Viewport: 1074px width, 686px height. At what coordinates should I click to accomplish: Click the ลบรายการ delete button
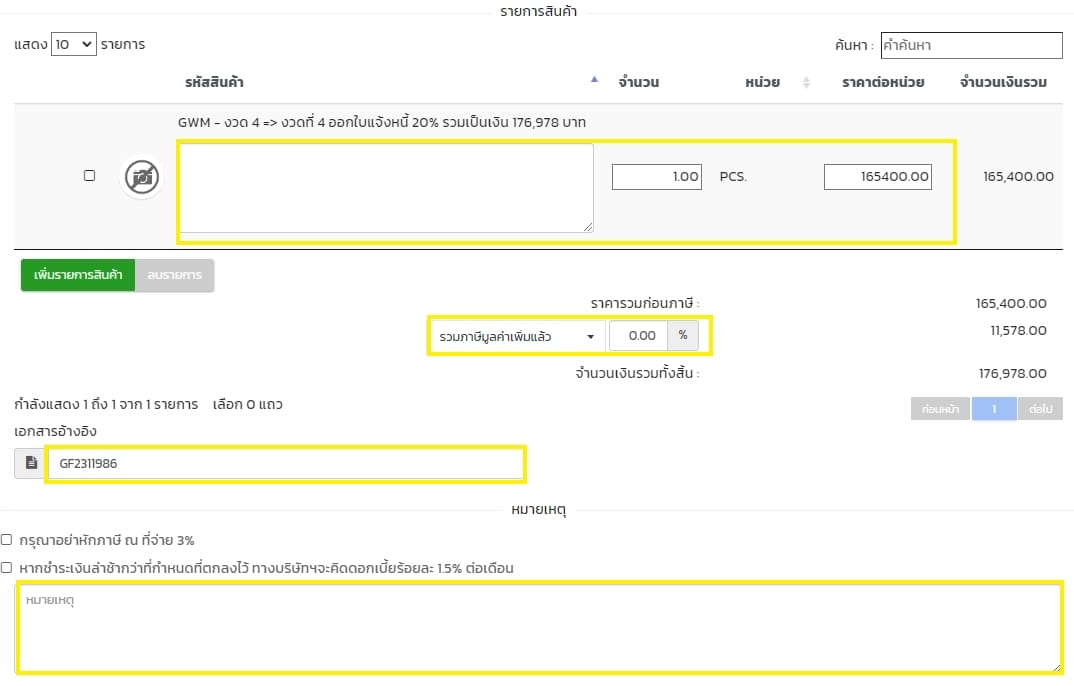[x=174, y=275]
